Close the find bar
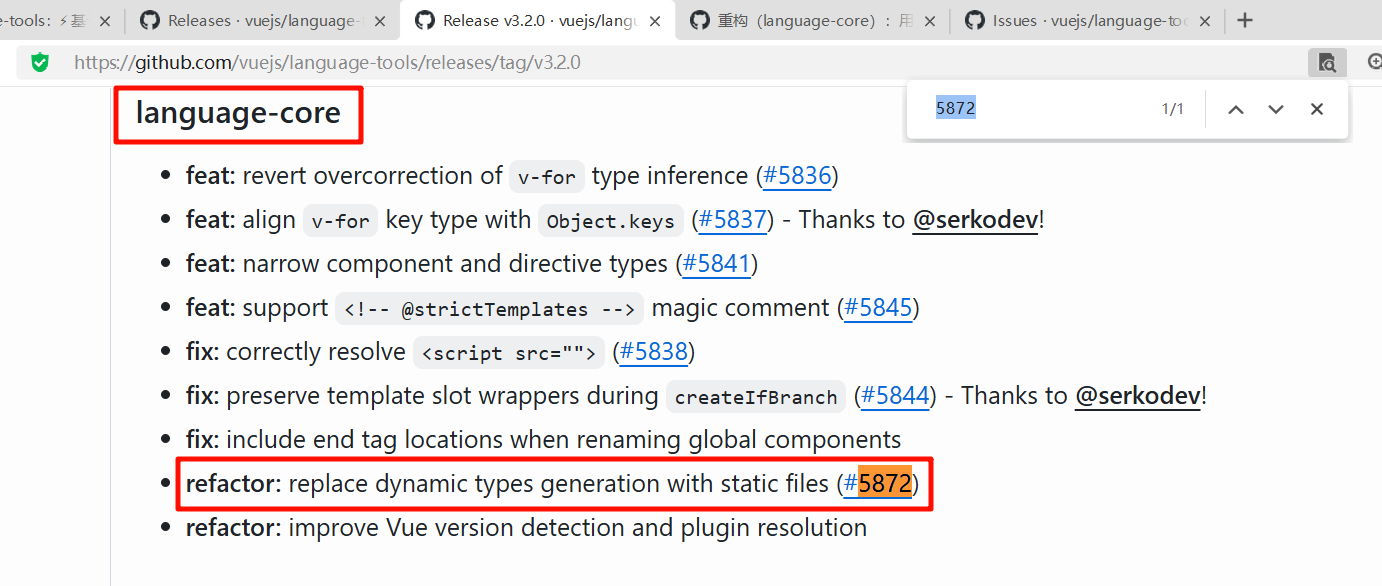The height and width of the screenshot is (586, 1382). (1317, 109)
